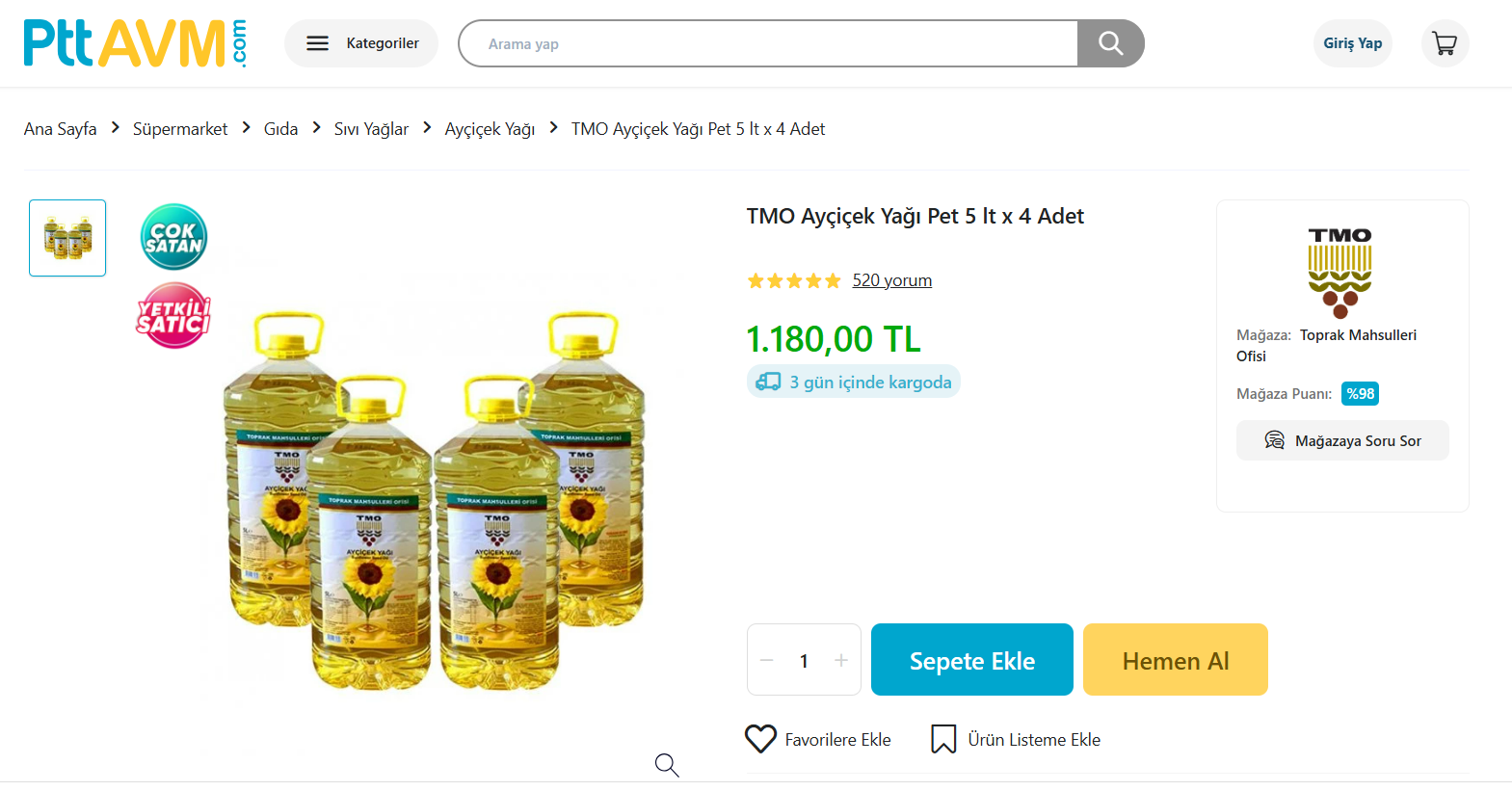Screen dimensions: 1512x791
Task: Select the product thumbnail image
Action: click(67, 238)
